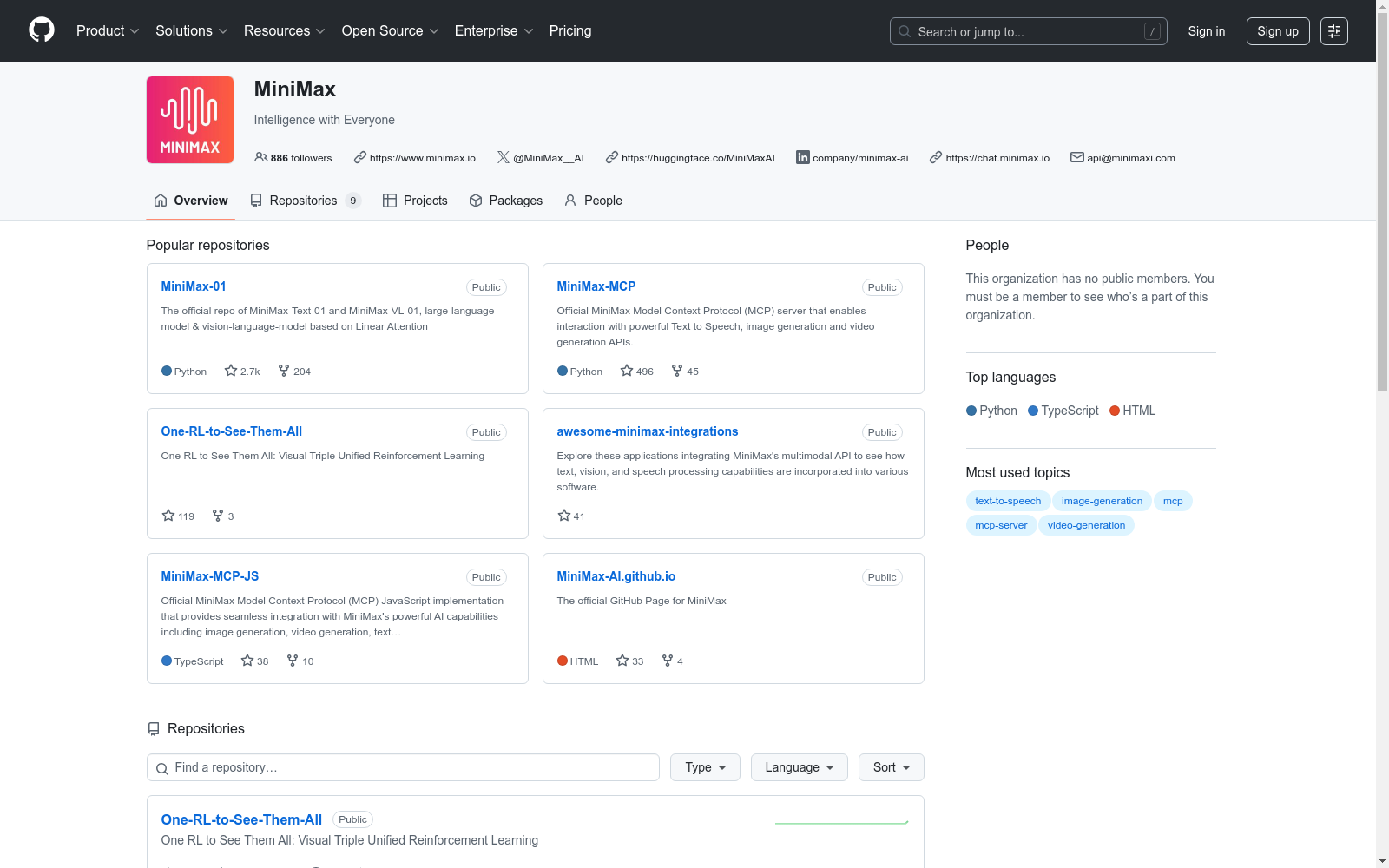Viewport: 1389px width, 868px height.
Task: Filter by TypeScript in Top languages
Action: tap(1063, 411)
